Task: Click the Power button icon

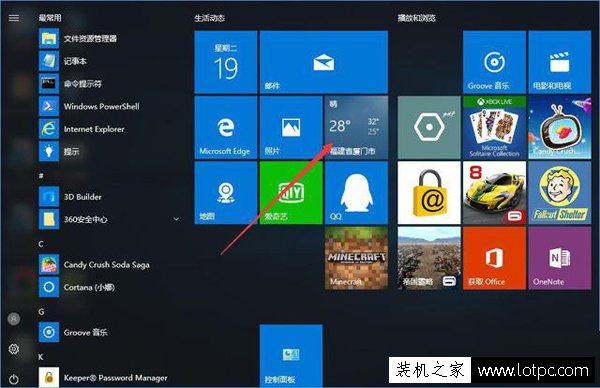Action: 14,379
